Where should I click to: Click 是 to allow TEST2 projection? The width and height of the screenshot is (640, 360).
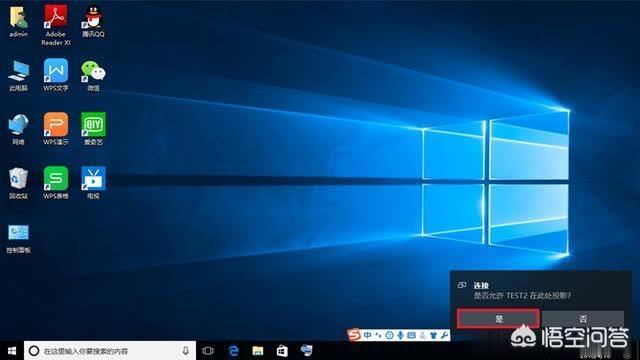498,319
